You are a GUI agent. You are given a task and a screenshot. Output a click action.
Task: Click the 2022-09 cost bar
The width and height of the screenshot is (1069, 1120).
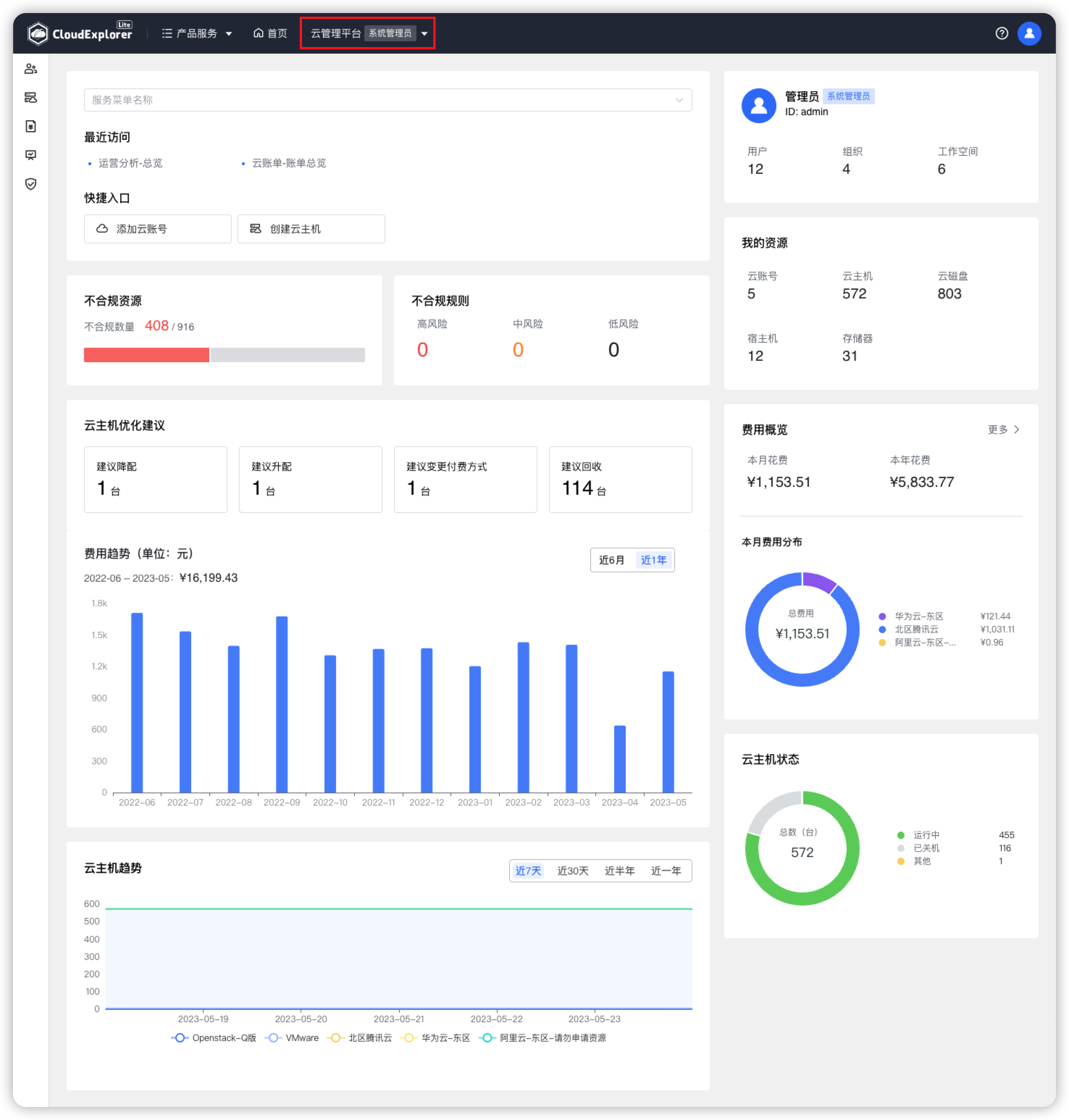click(281, 704)
